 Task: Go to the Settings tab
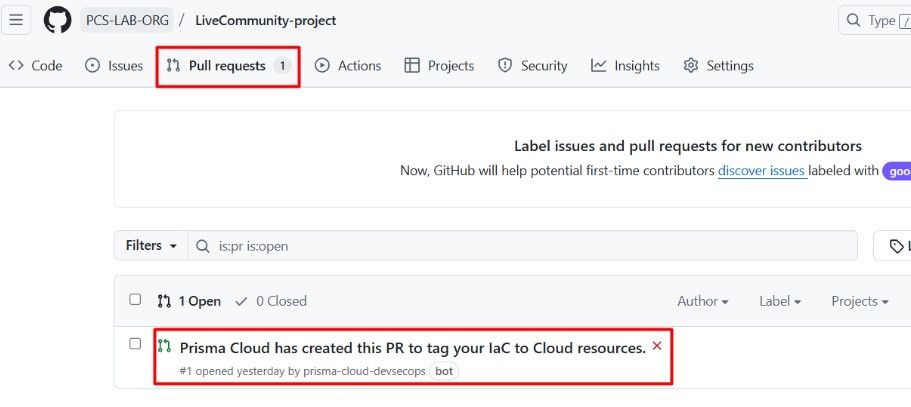pos(718,66)
